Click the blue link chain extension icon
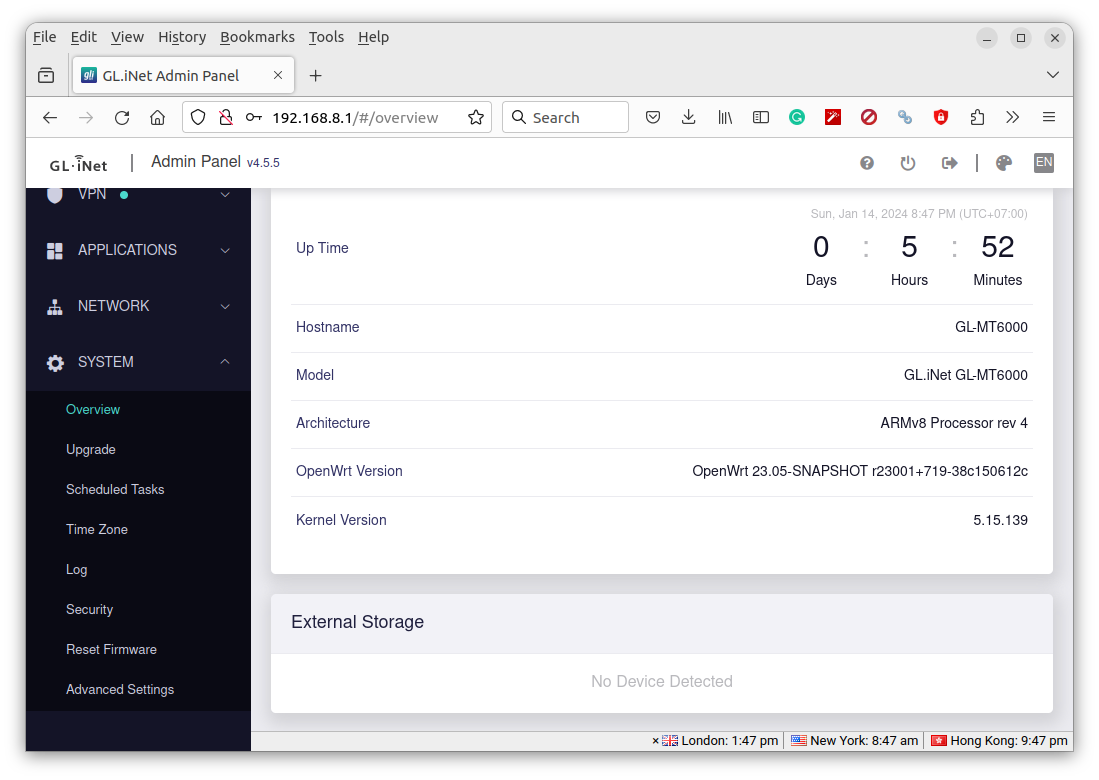The image size is (1099, 780). [x=905, y=118]
